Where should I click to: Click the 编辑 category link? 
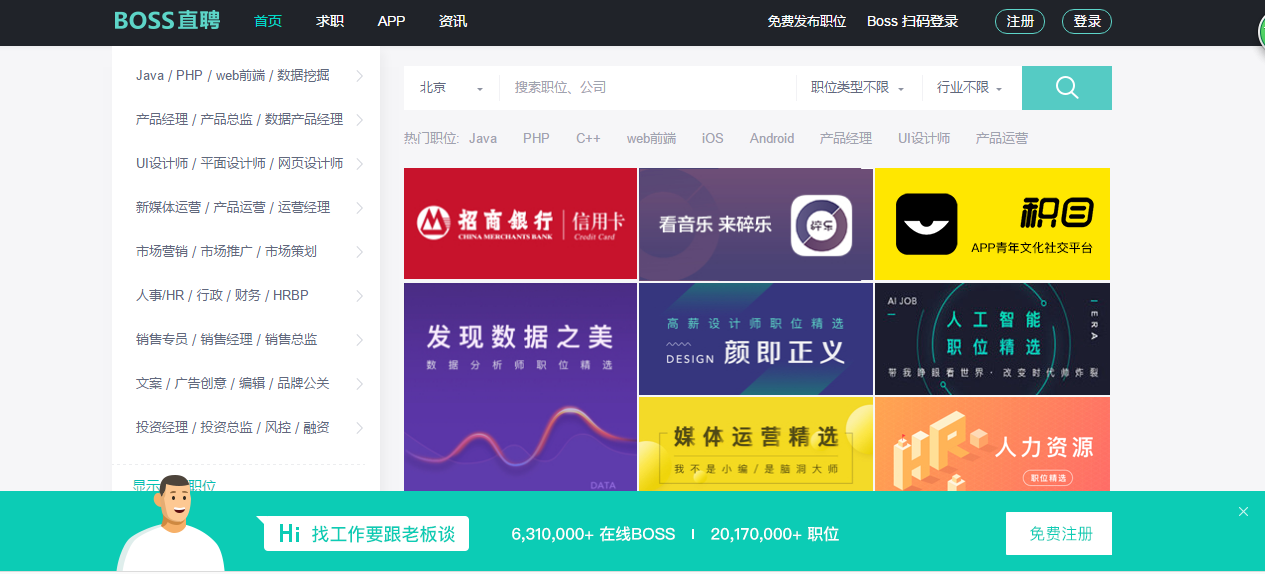coord(251,384)
